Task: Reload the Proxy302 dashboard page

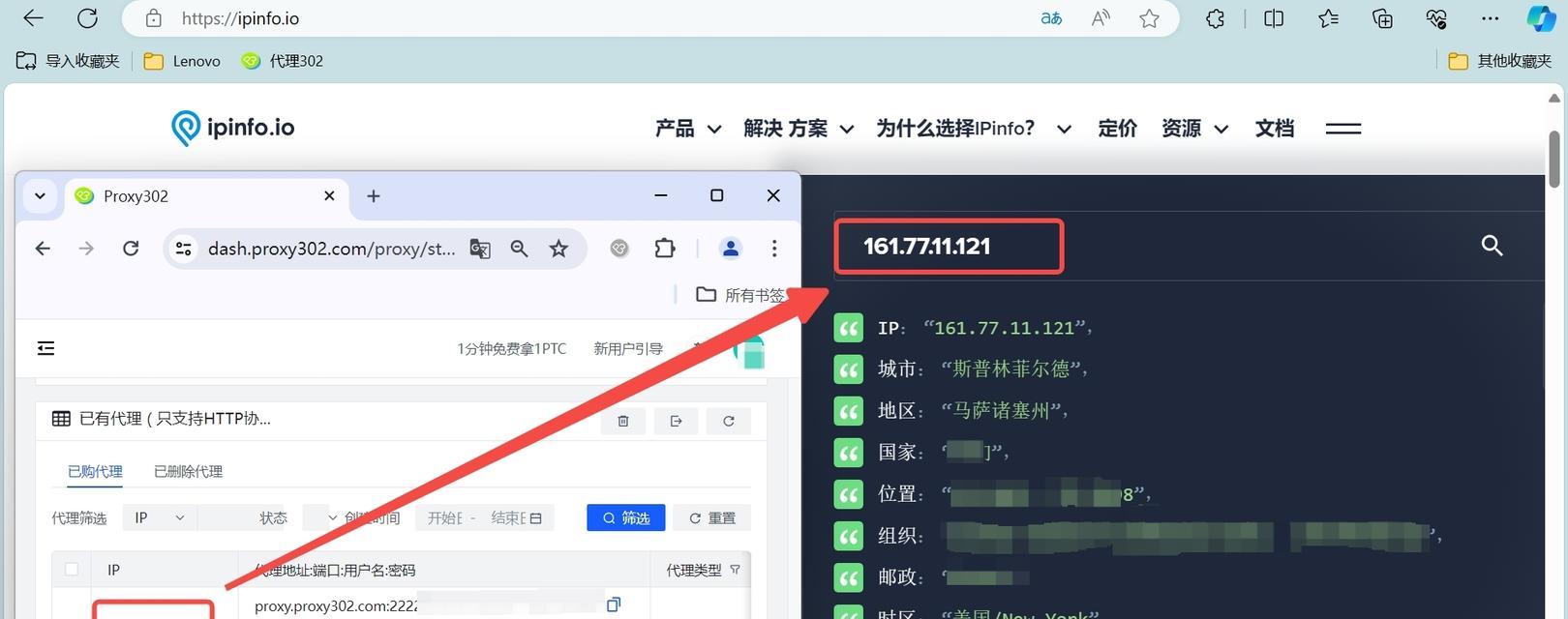Action: 131,249
